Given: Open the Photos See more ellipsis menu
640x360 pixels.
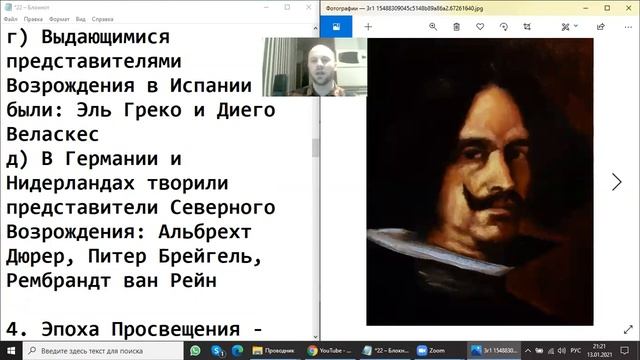Looking at the screenshot, I should coord(628,27).
